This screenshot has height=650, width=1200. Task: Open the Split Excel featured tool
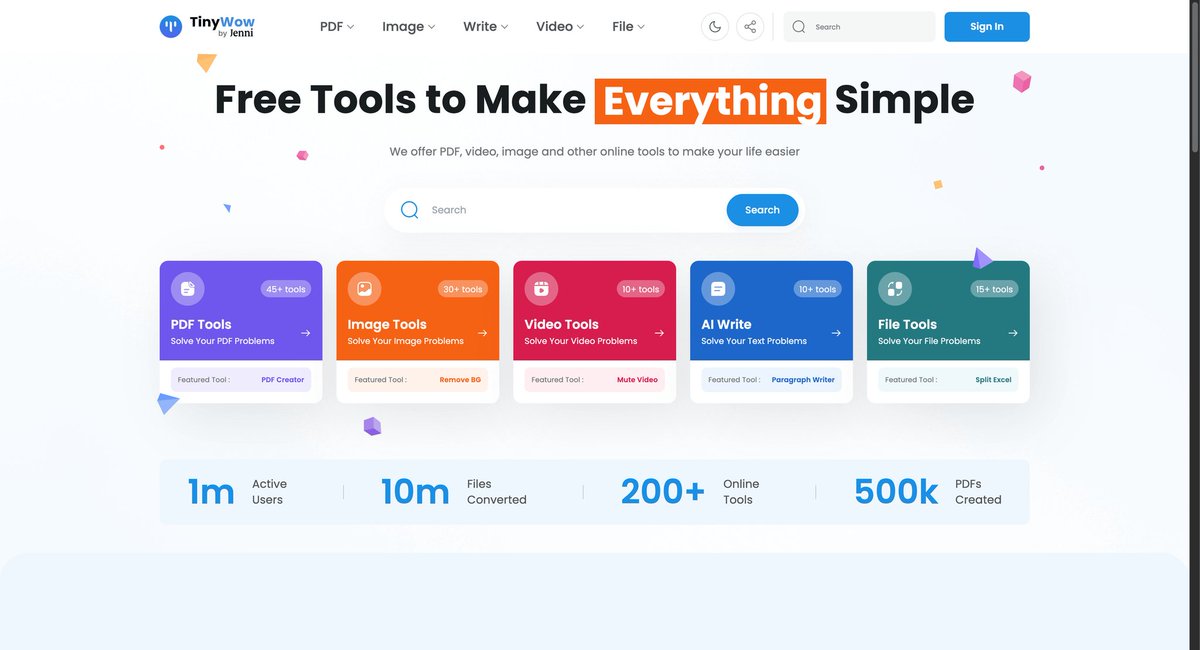coord(994,380)
